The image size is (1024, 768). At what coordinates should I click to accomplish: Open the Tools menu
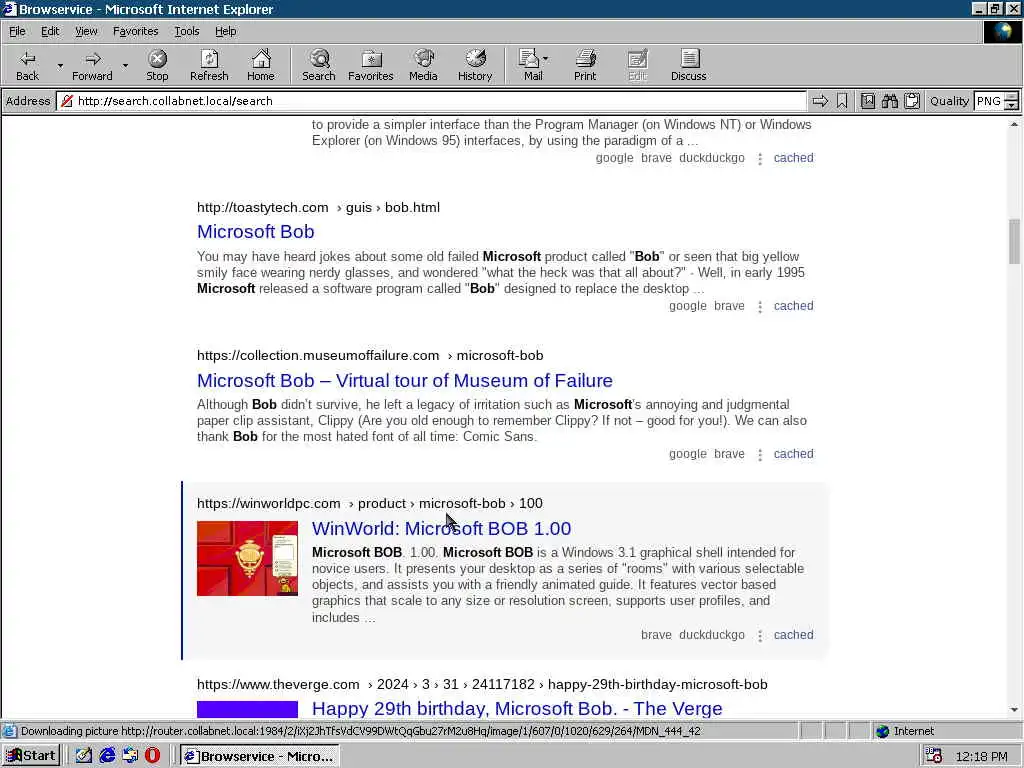pyautogui.click(x=186, y=31)
